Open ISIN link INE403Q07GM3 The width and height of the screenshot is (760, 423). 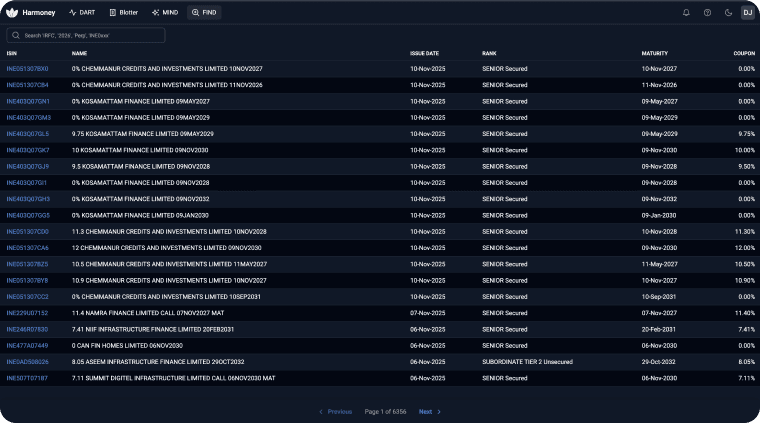(29, 118)
